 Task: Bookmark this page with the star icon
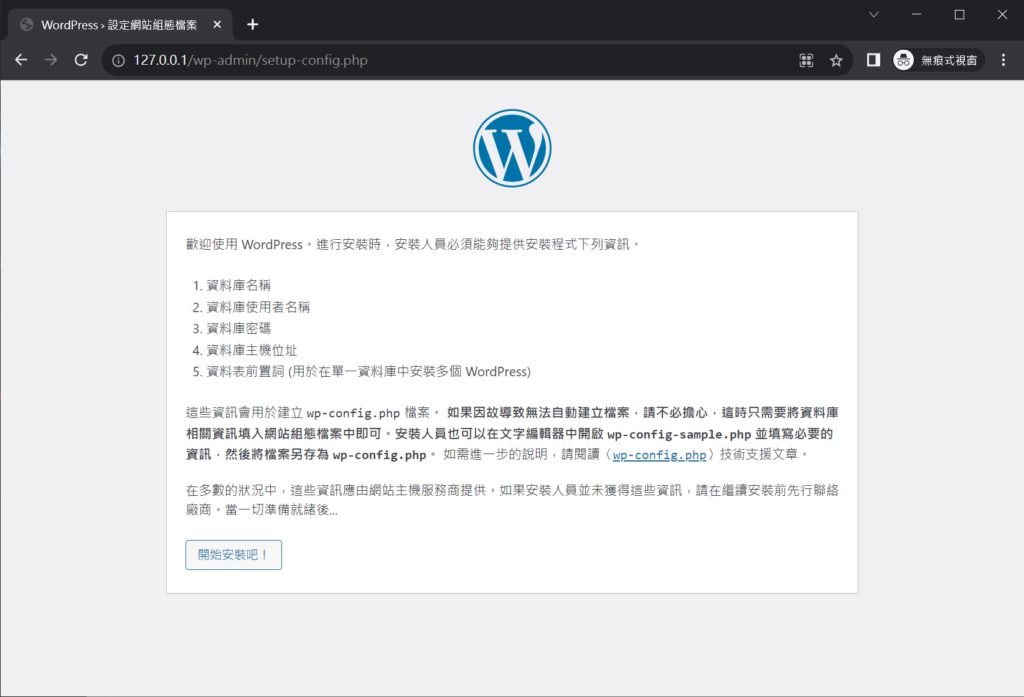(x=836, y=61)
